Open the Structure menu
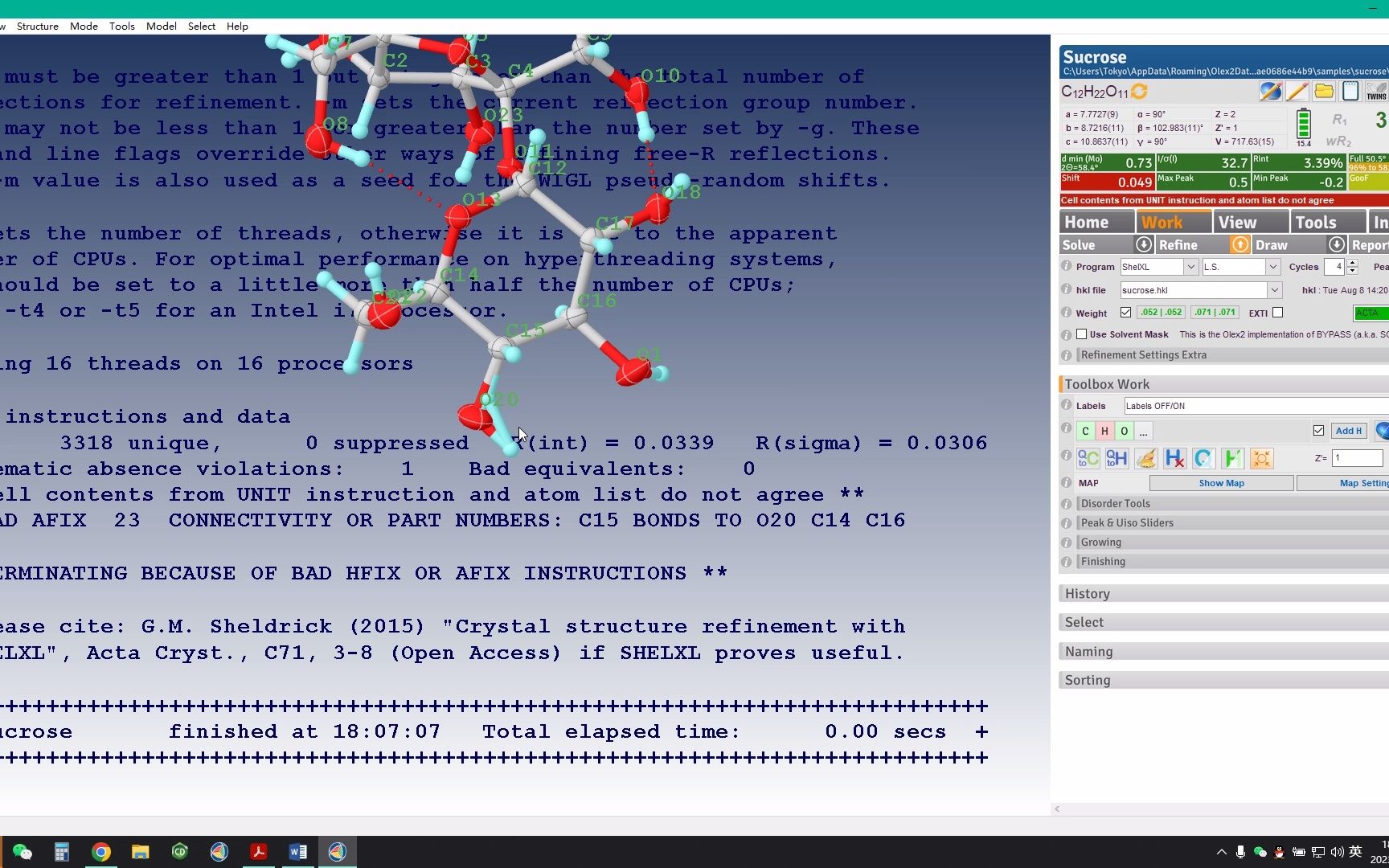Image resolution: width=1389 pixels, height=868 pixels. [x=38, y=26]
